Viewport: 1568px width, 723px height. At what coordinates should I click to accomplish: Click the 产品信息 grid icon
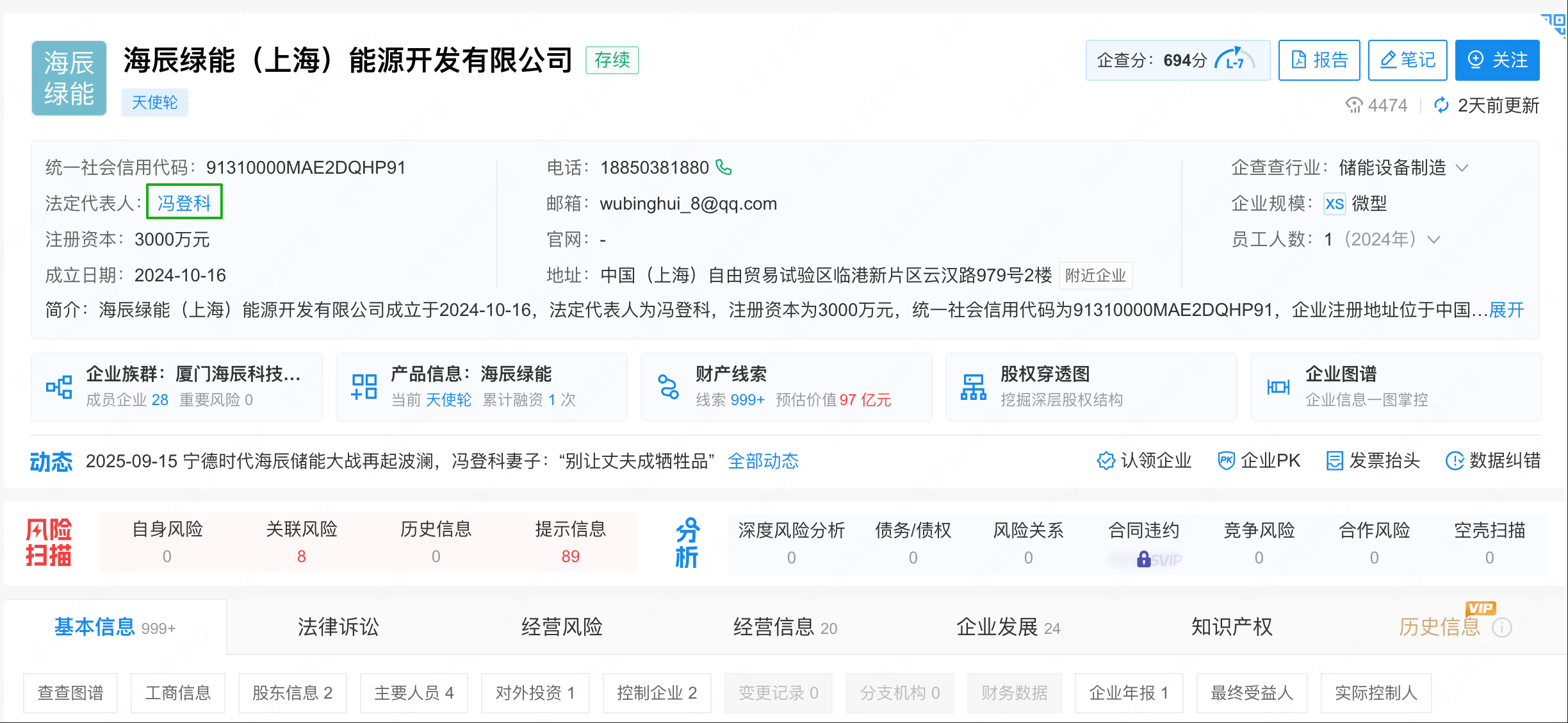(x=364, y=387)
